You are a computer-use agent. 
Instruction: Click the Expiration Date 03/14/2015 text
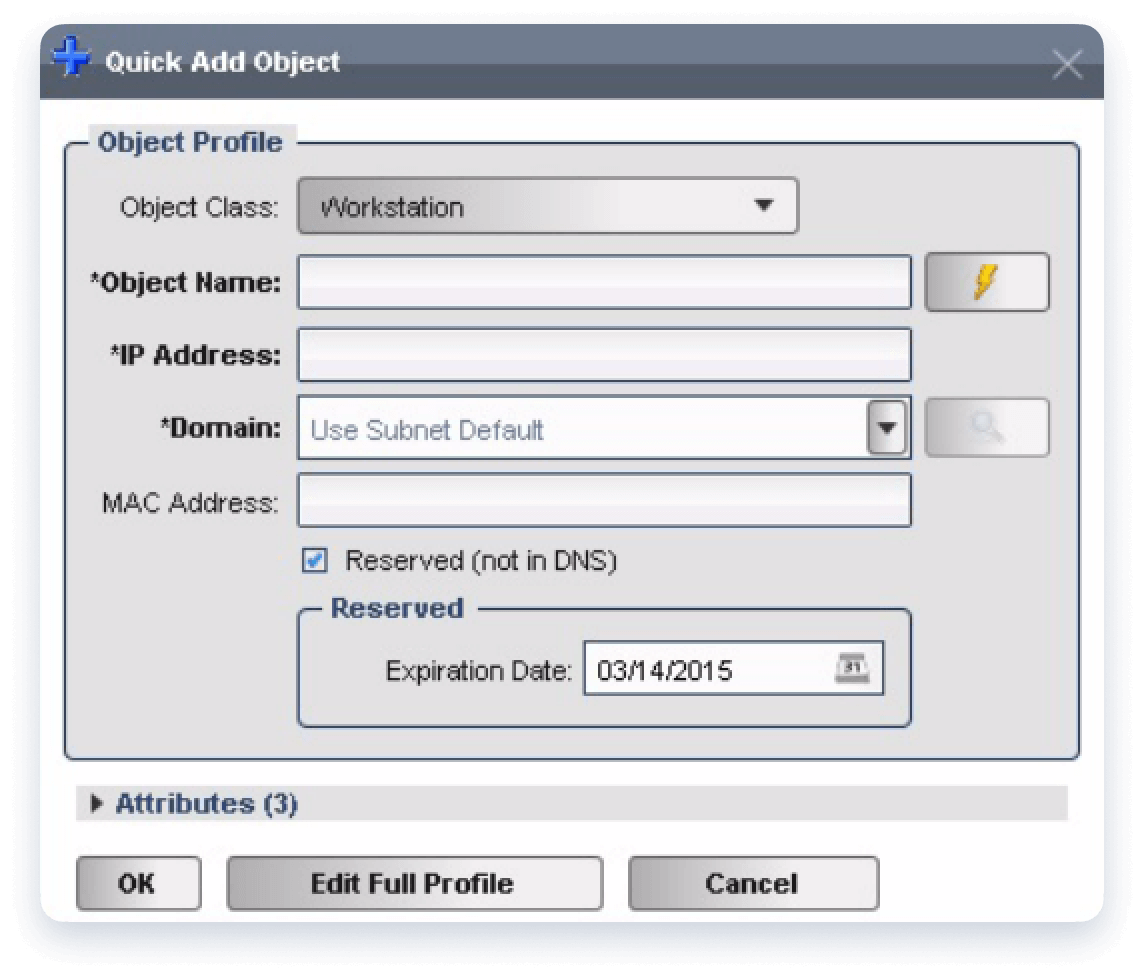[x=664, y=670]
